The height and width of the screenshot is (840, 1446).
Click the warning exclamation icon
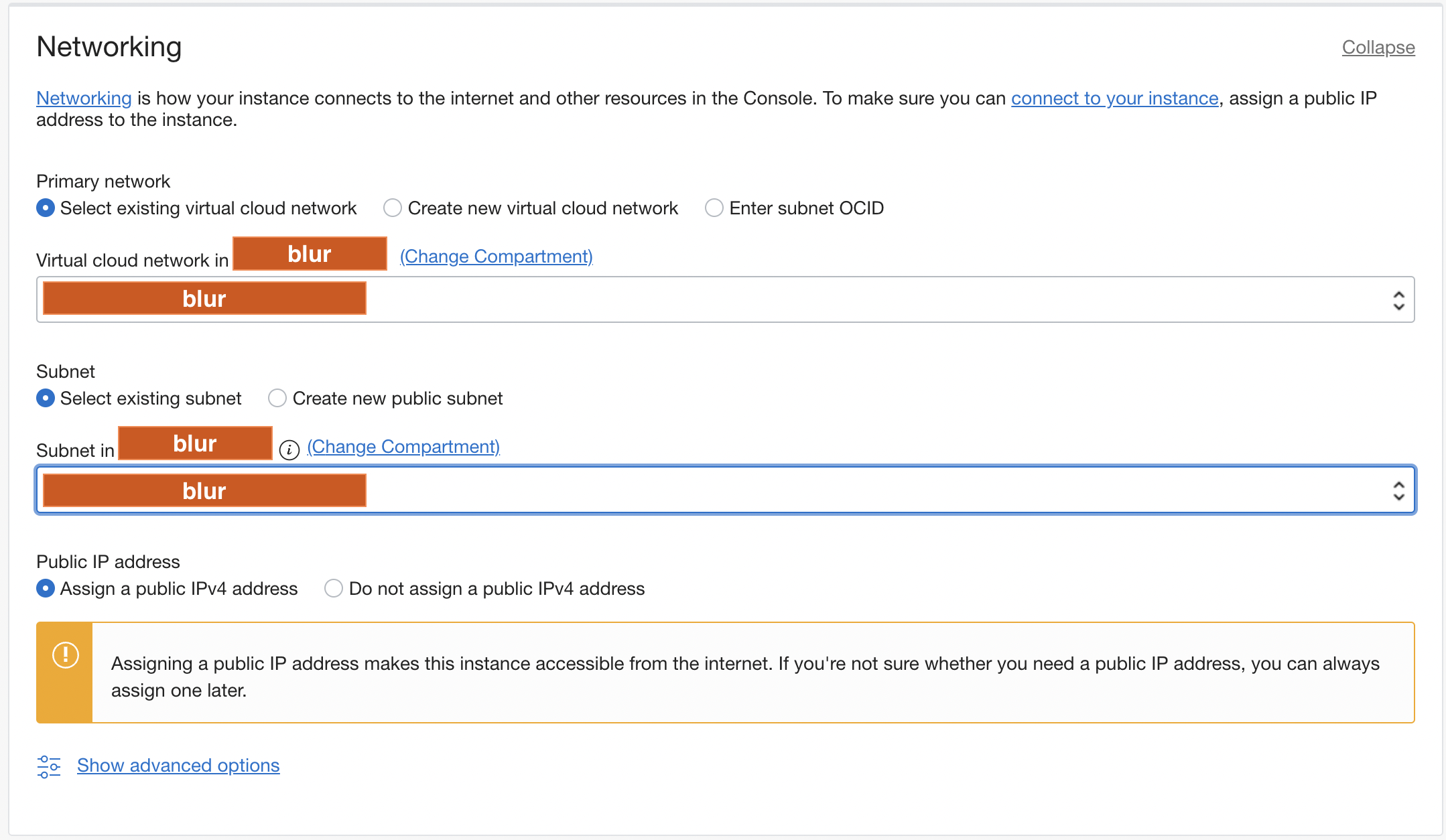64,656
